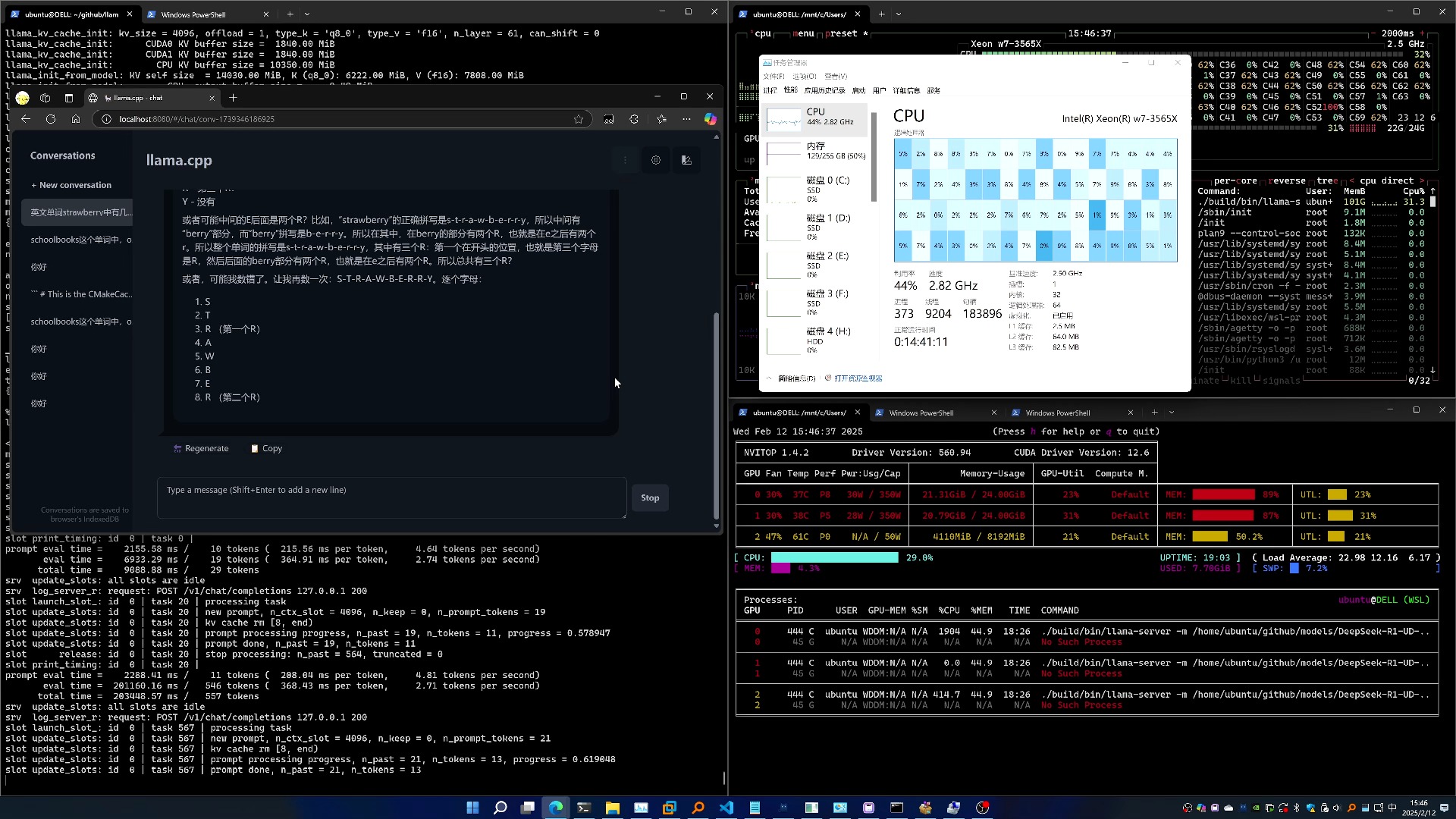This screenshot has height=819, width=1456.
Task: Open Microsoft Edge taskbar icon
Action: [x=556, y=808]
